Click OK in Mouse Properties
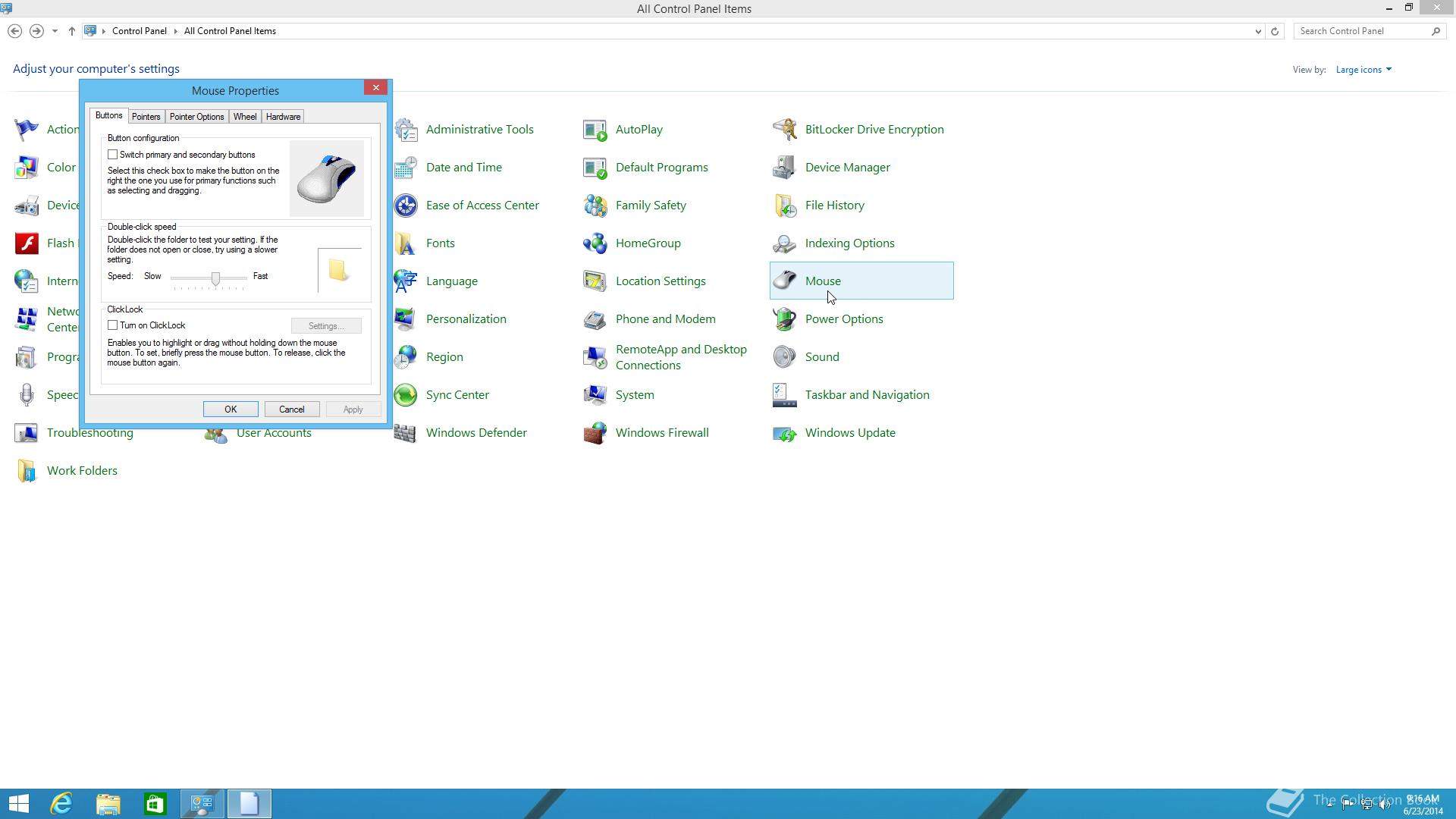 [231, 409]
